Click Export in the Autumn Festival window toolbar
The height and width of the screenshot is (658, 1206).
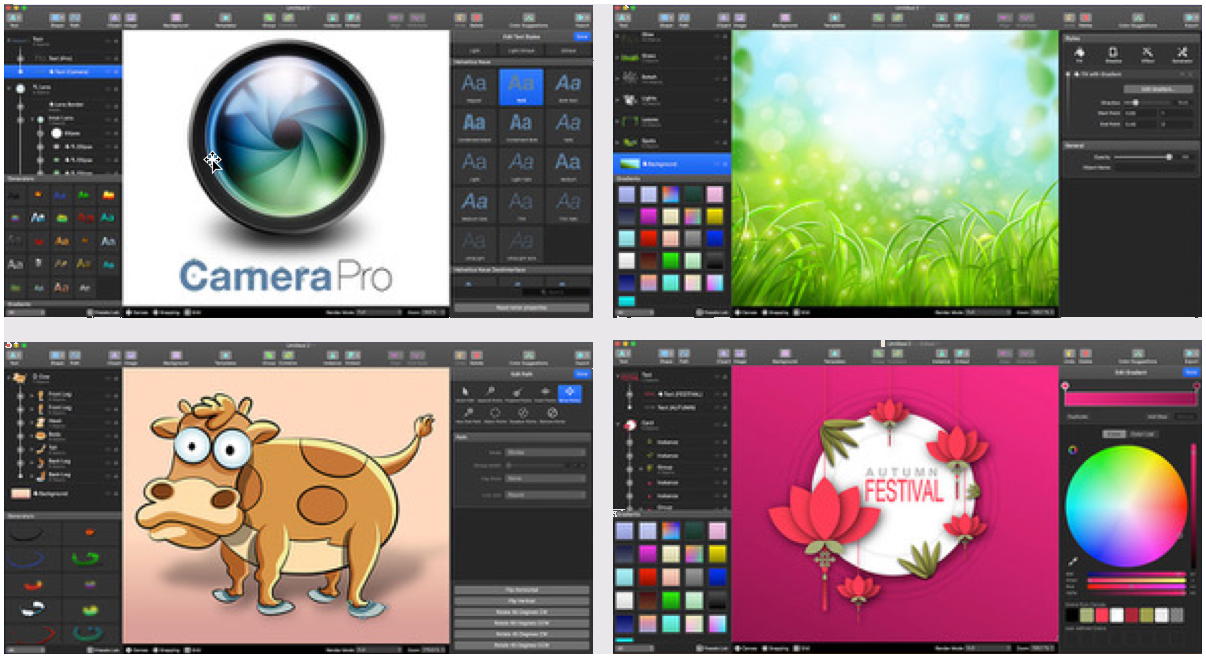coord(1191,356)
